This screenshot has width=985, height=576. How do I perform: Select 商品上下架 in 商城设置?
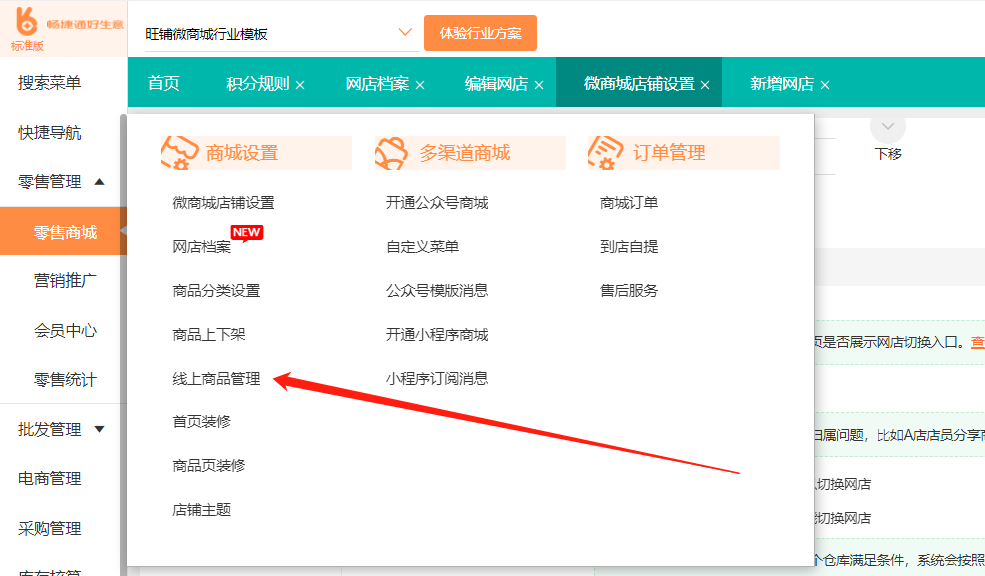208,335
